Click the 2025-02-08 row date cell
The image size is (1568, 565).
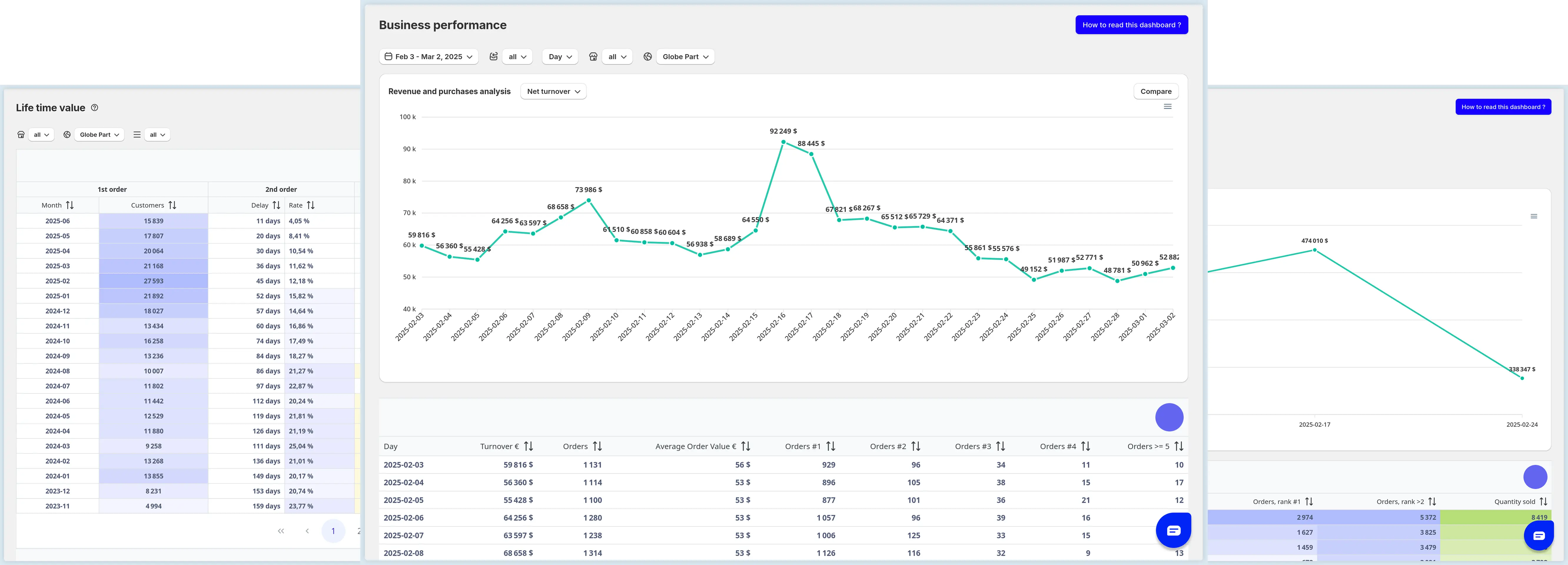click(x=403, y=553)
